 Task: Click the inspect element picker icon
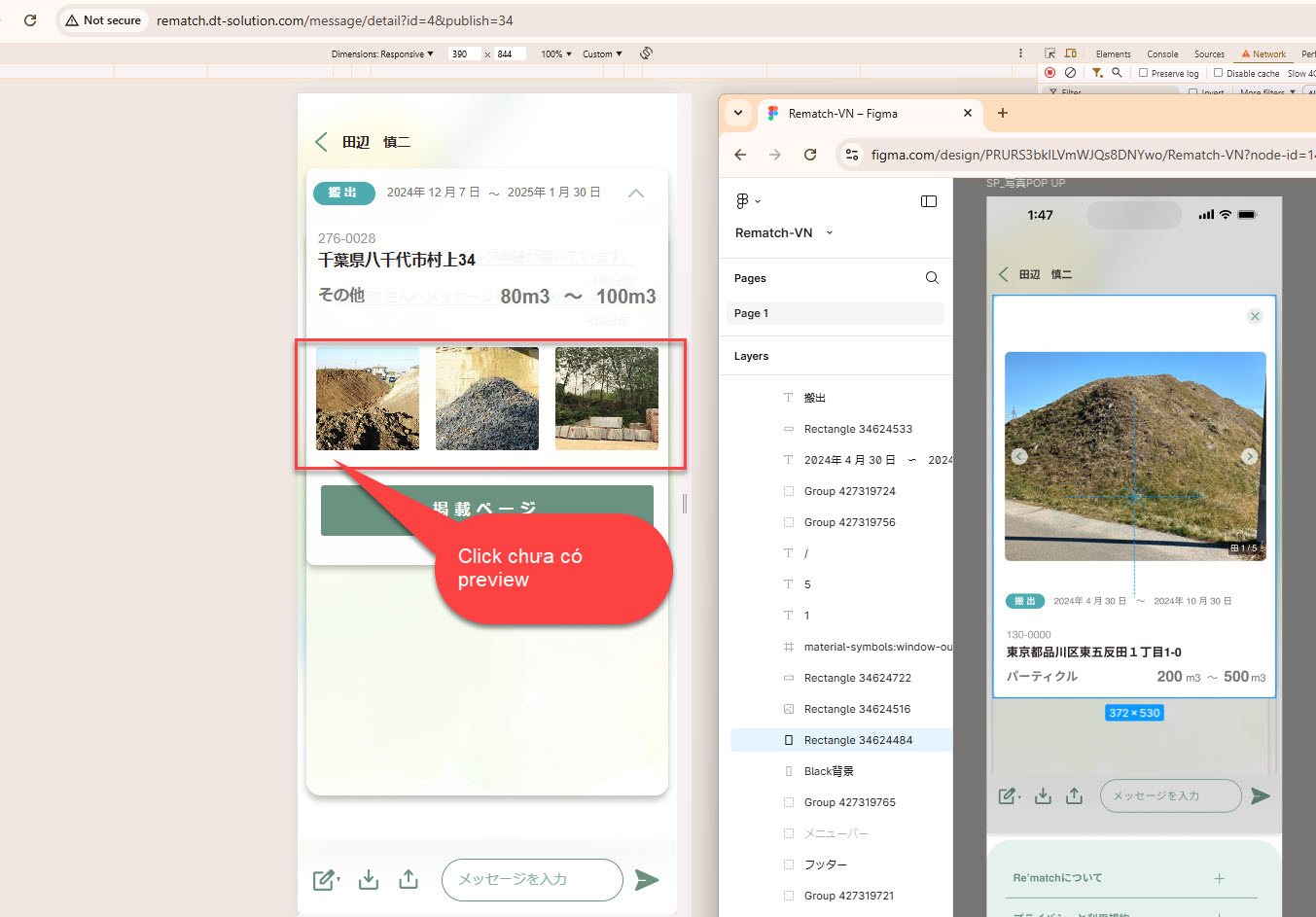coord(1049,53)
